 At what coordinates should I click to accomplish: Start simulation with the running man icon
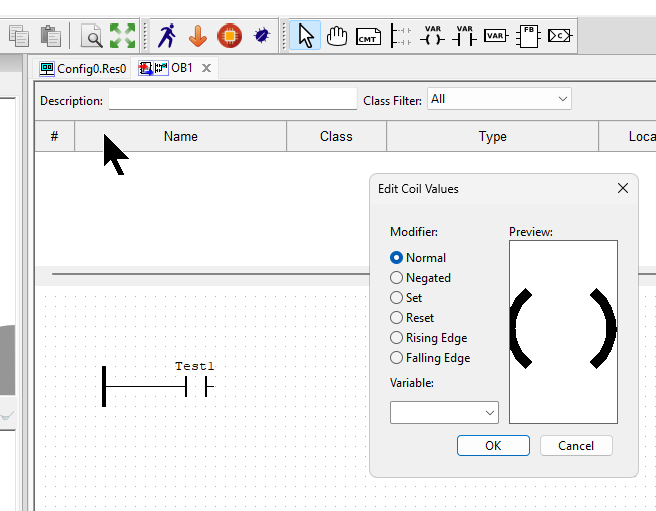(166, 36)
